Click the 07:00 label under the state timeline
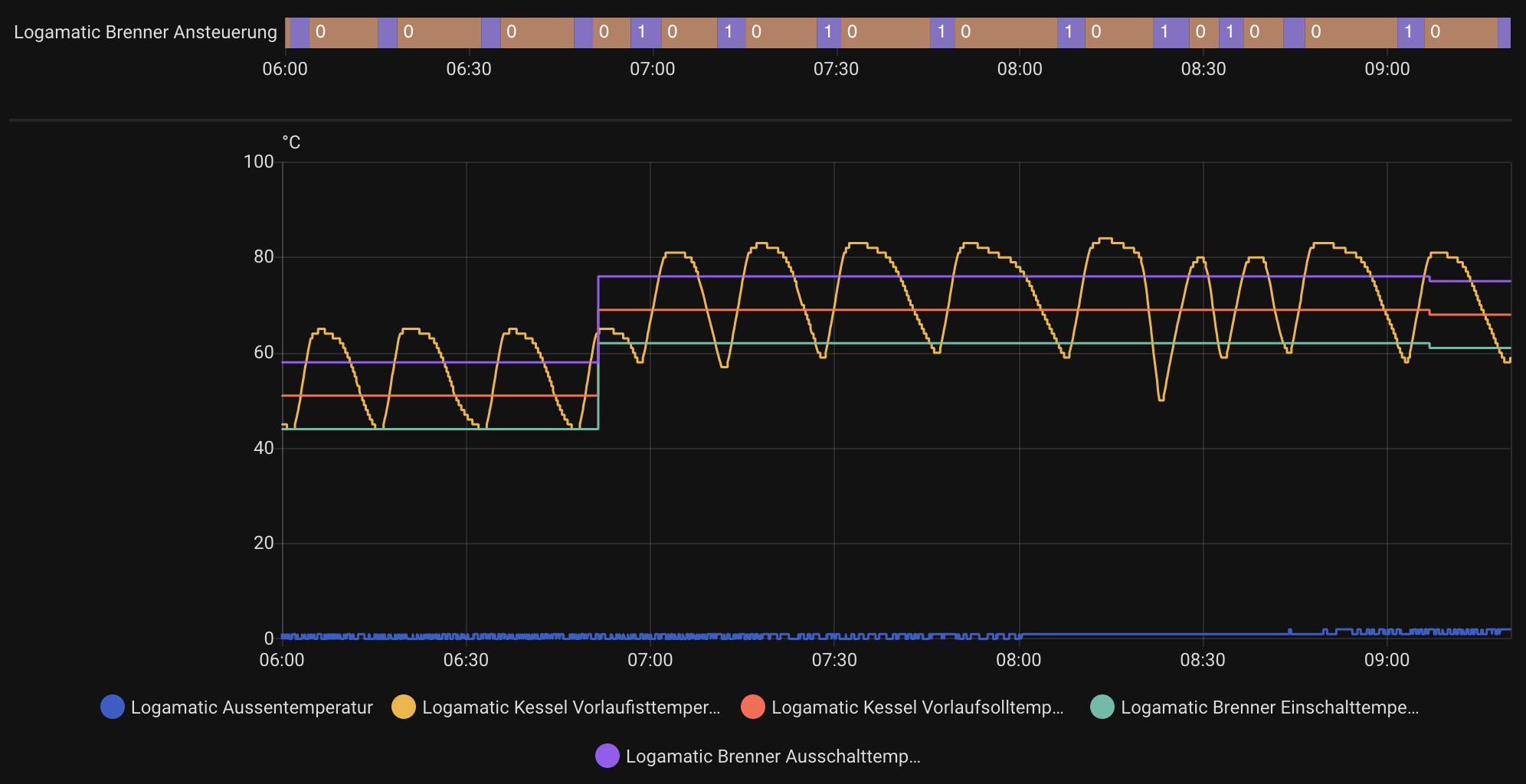The width and height of the screenshot is (1526, 784). click(x=652, y=69)
